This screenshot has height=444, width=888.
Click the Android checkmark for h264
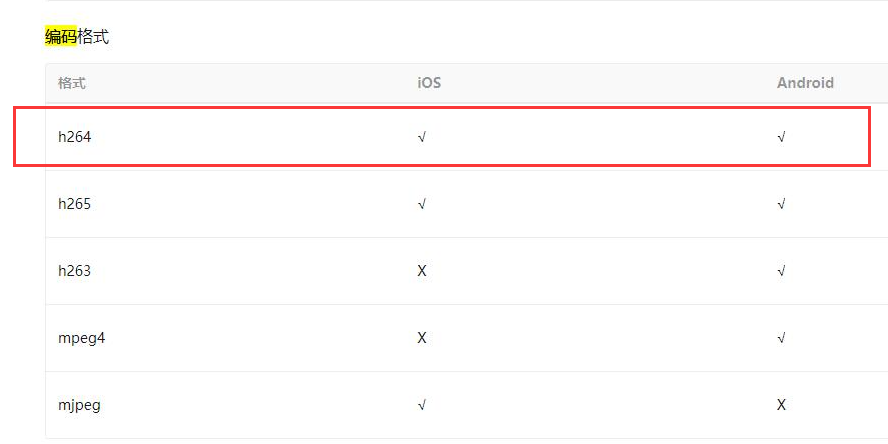[782, 137]
